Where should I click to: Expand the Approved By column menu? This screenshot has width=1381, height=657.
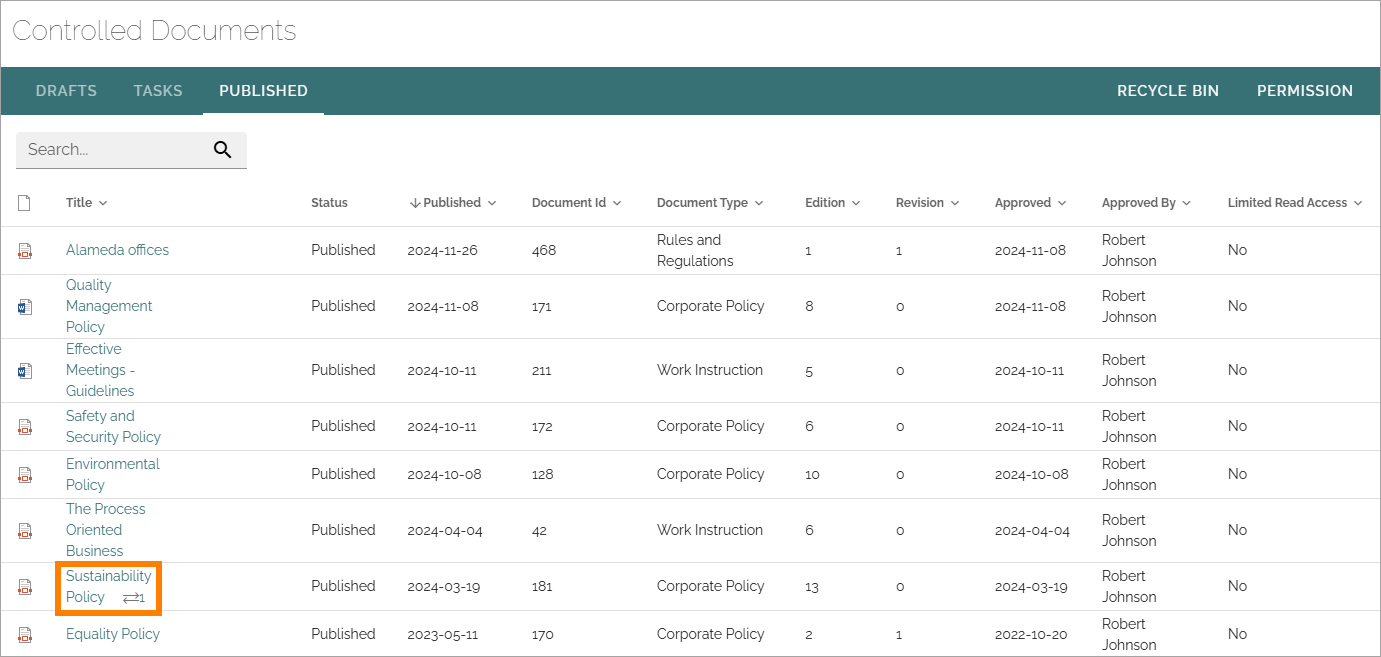coord(1186,203)
